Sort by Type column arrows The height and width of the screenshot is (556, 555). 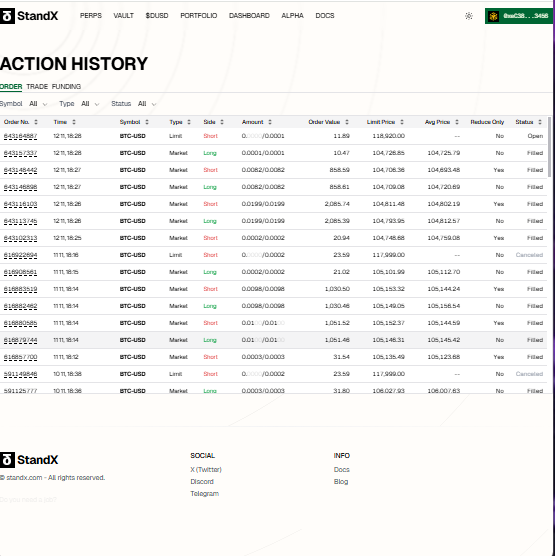point(189,122)
